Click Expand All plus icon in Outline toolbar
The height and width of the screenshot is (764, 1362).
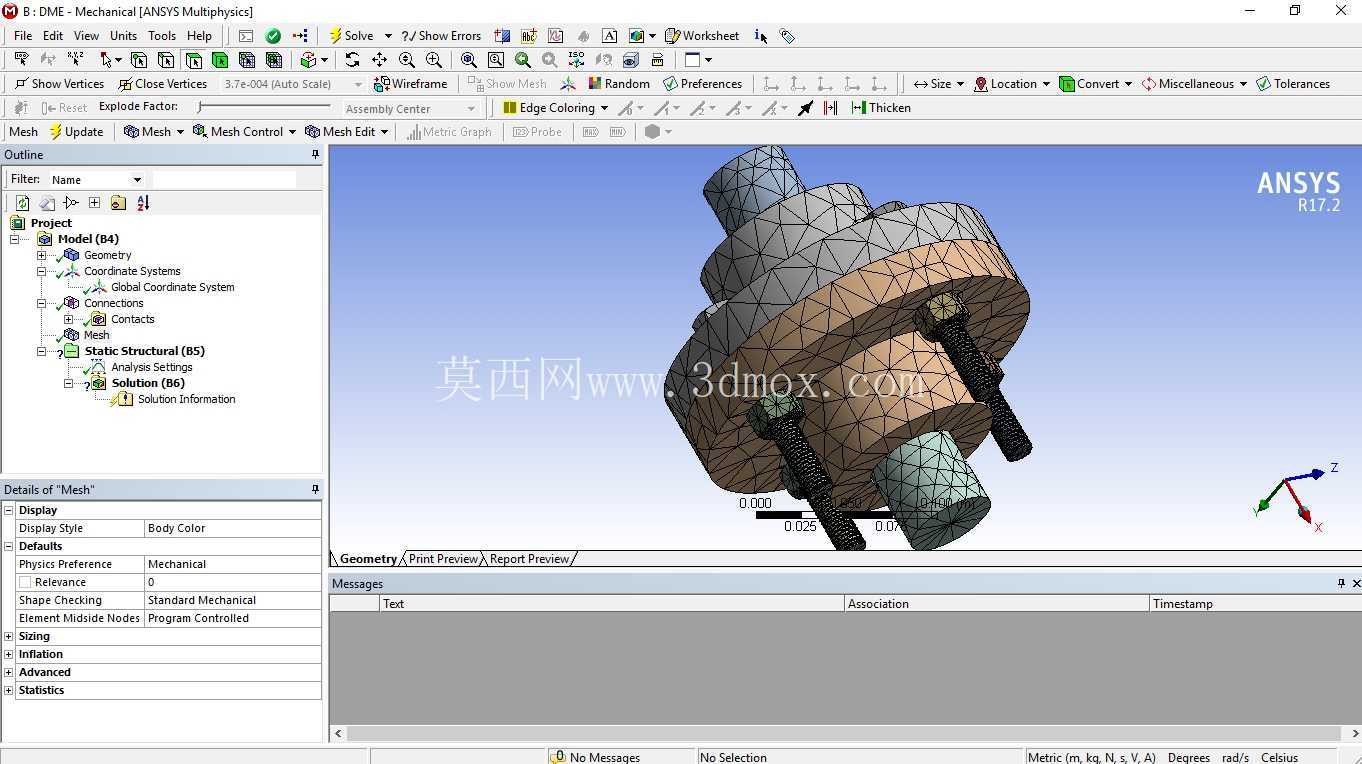click(94, 203)
